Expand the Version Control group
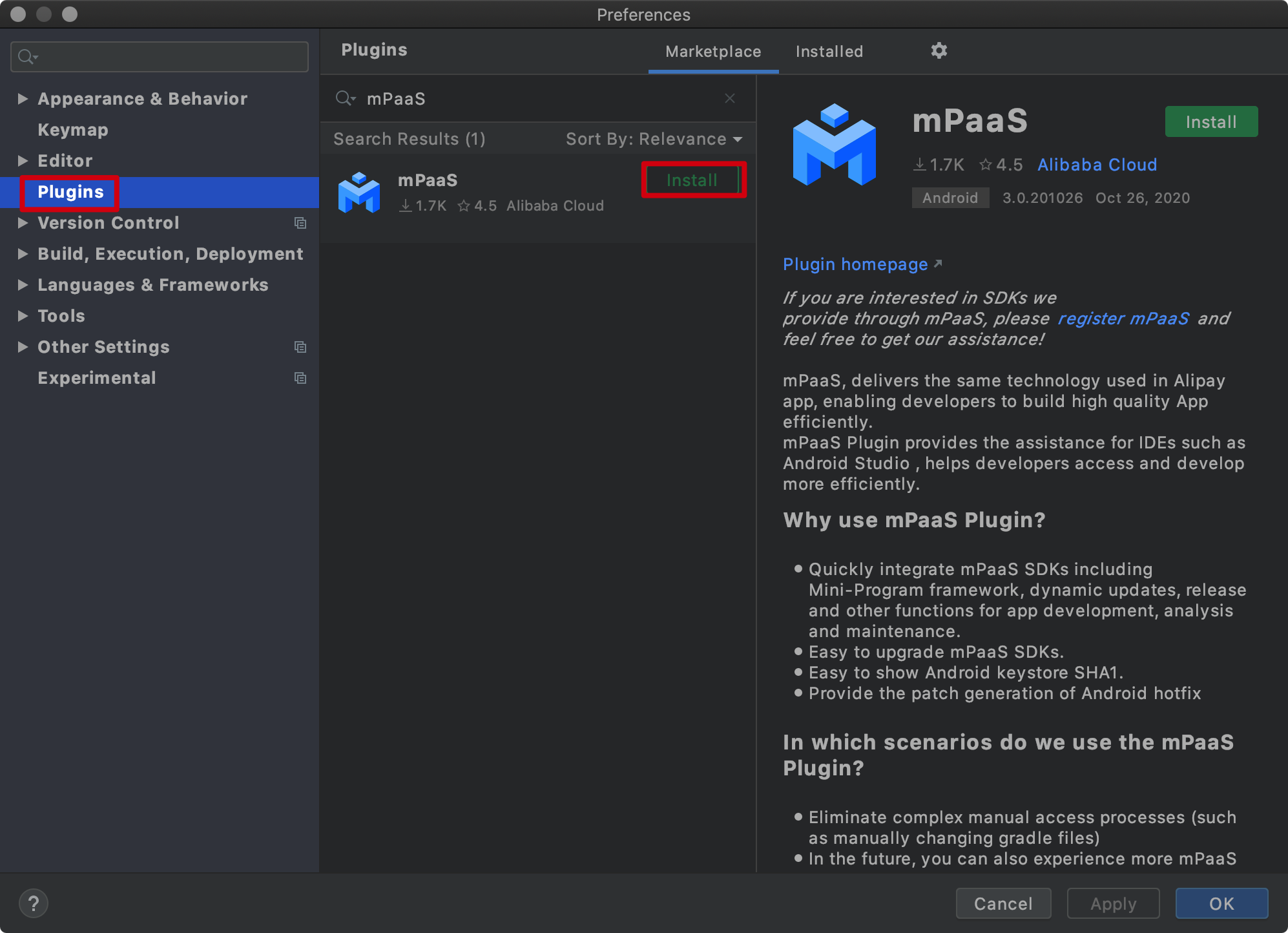 pyautogui.click(x=23, y=223)
